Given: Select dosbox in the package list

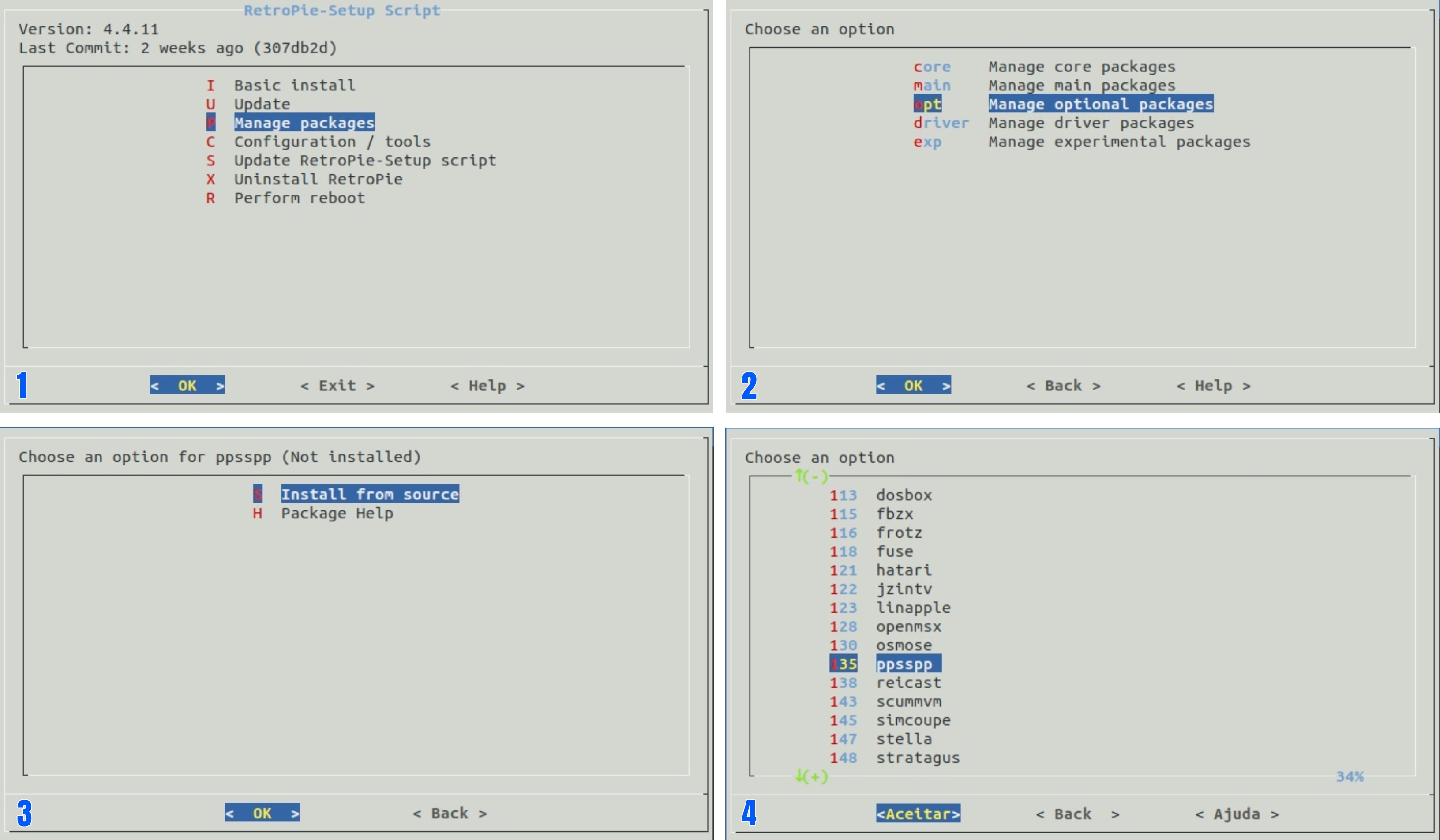Looking at the screenshot, I should tap(904, 495).
